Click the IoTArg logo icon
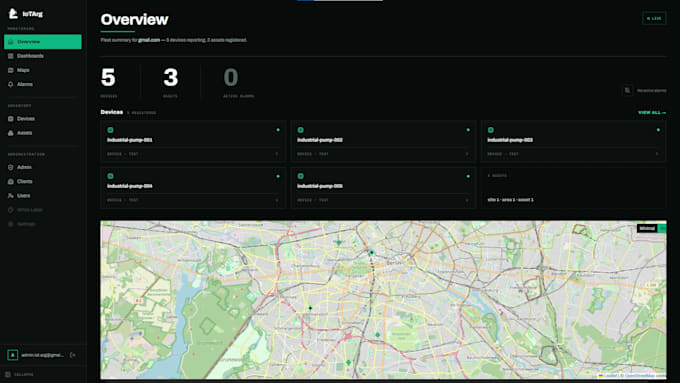The image size is (680, 383). point(13,13)
